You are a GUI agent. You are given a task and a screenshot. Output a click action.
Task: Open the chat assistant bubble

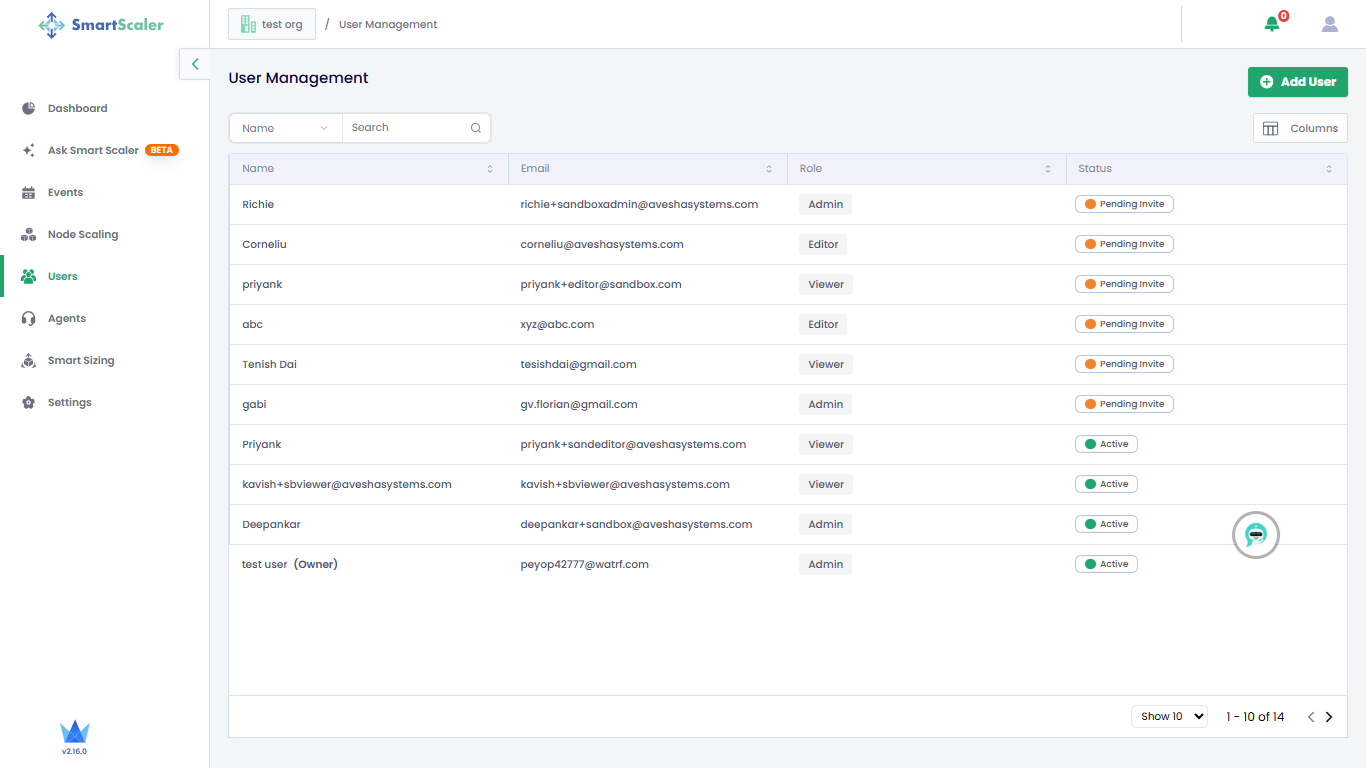(x=1256, y=535)
